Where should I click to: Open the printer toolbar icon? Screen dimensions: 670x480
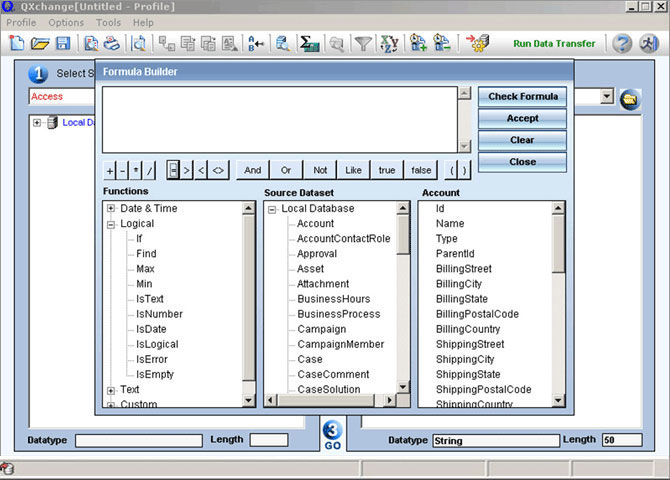112,43
